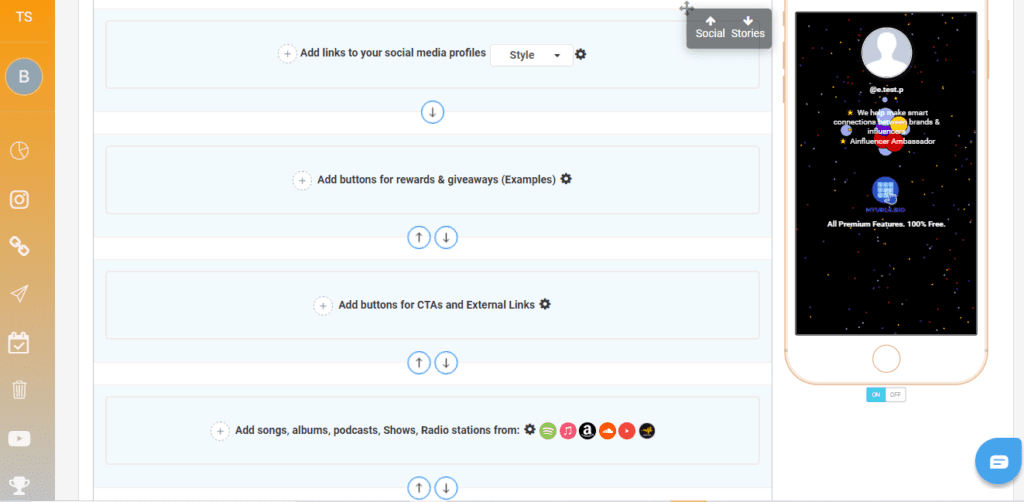Move songs section up
This screenshot has width=1024, height=502.
(x=419, y=488)
